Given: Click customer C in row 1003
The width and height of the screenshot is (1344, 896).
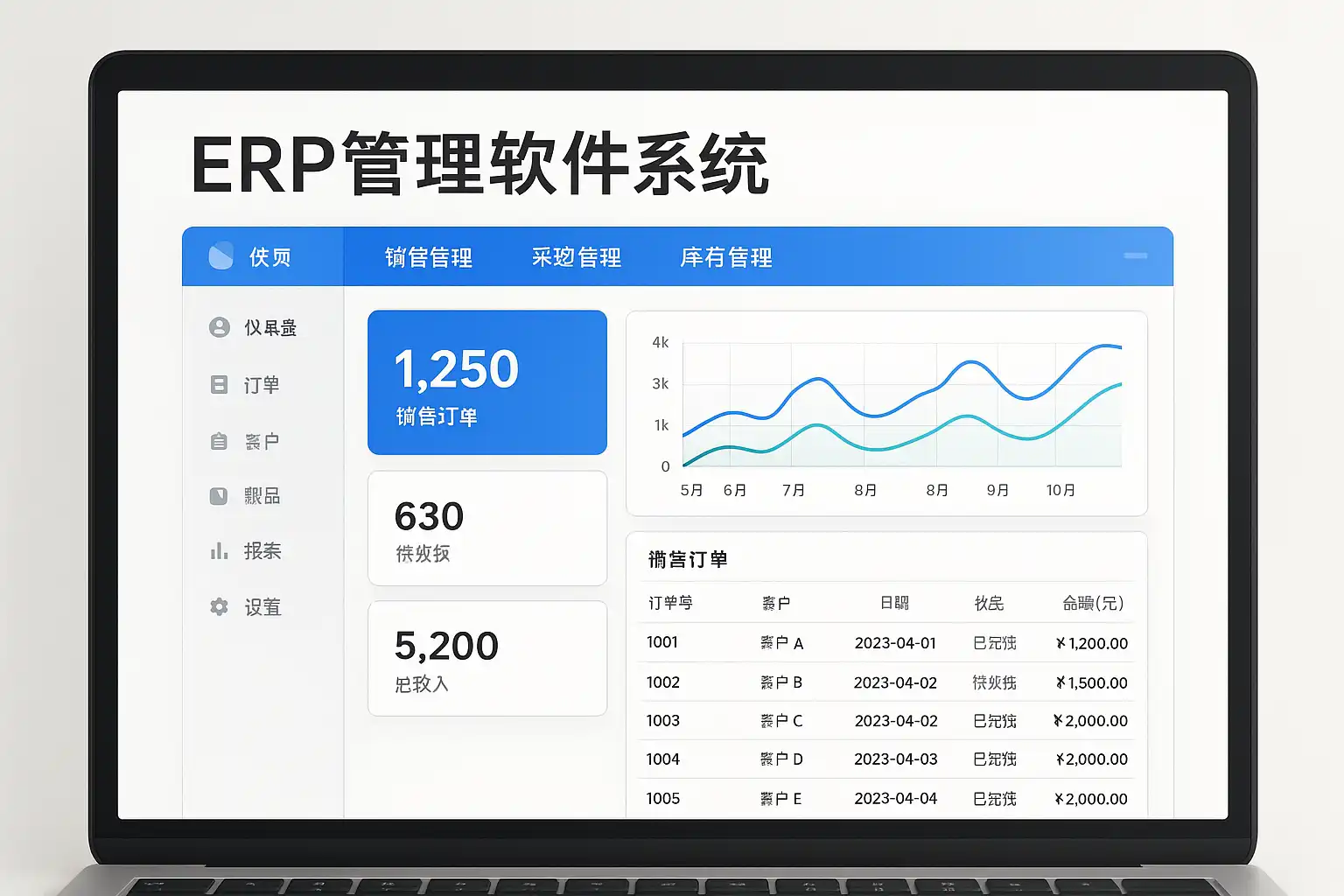Looking at the screenshot, I should coord(781,721).
